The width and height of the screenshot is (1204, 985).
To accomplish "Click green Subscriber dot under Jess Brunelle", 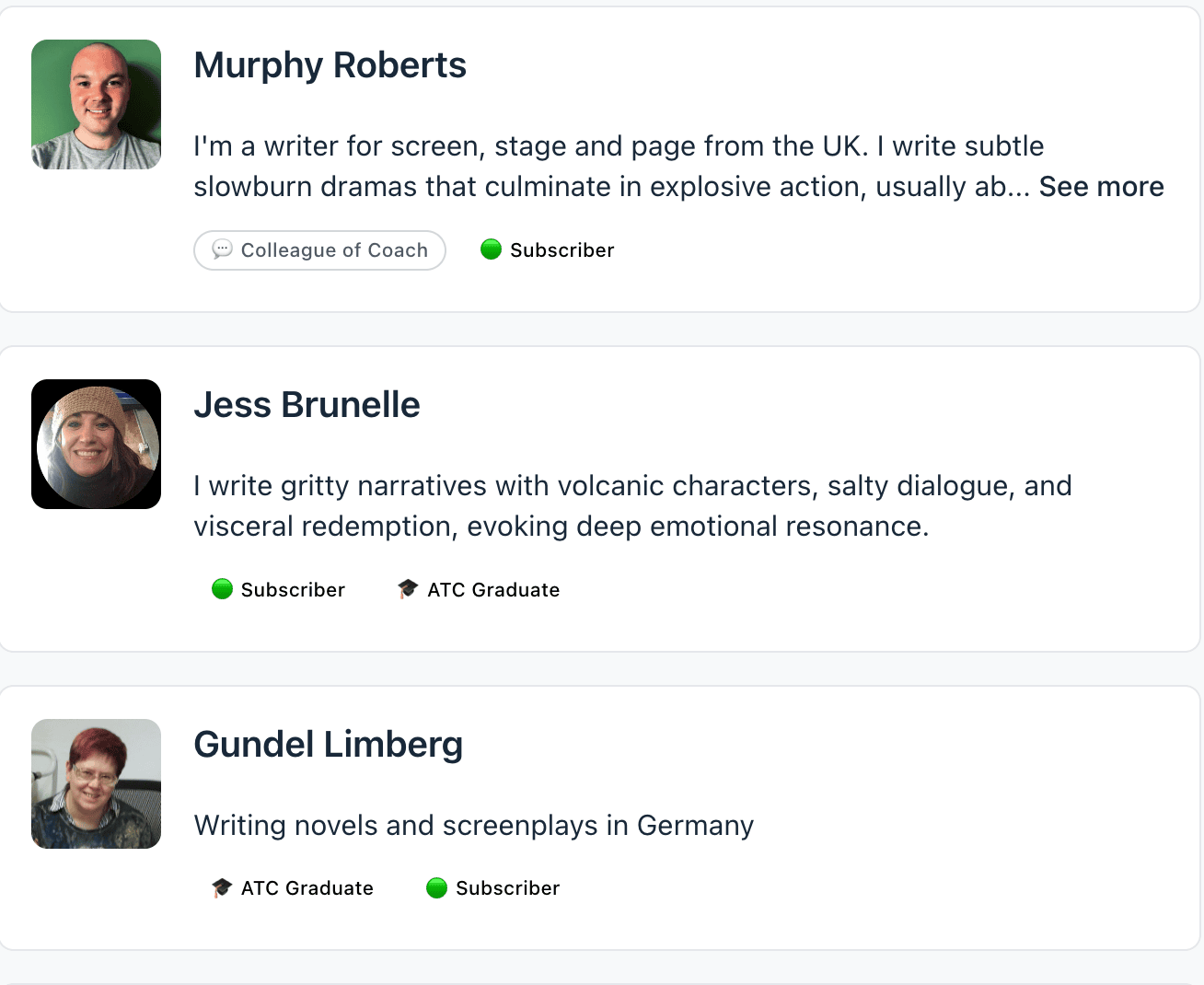I will (x=222, y=589).
